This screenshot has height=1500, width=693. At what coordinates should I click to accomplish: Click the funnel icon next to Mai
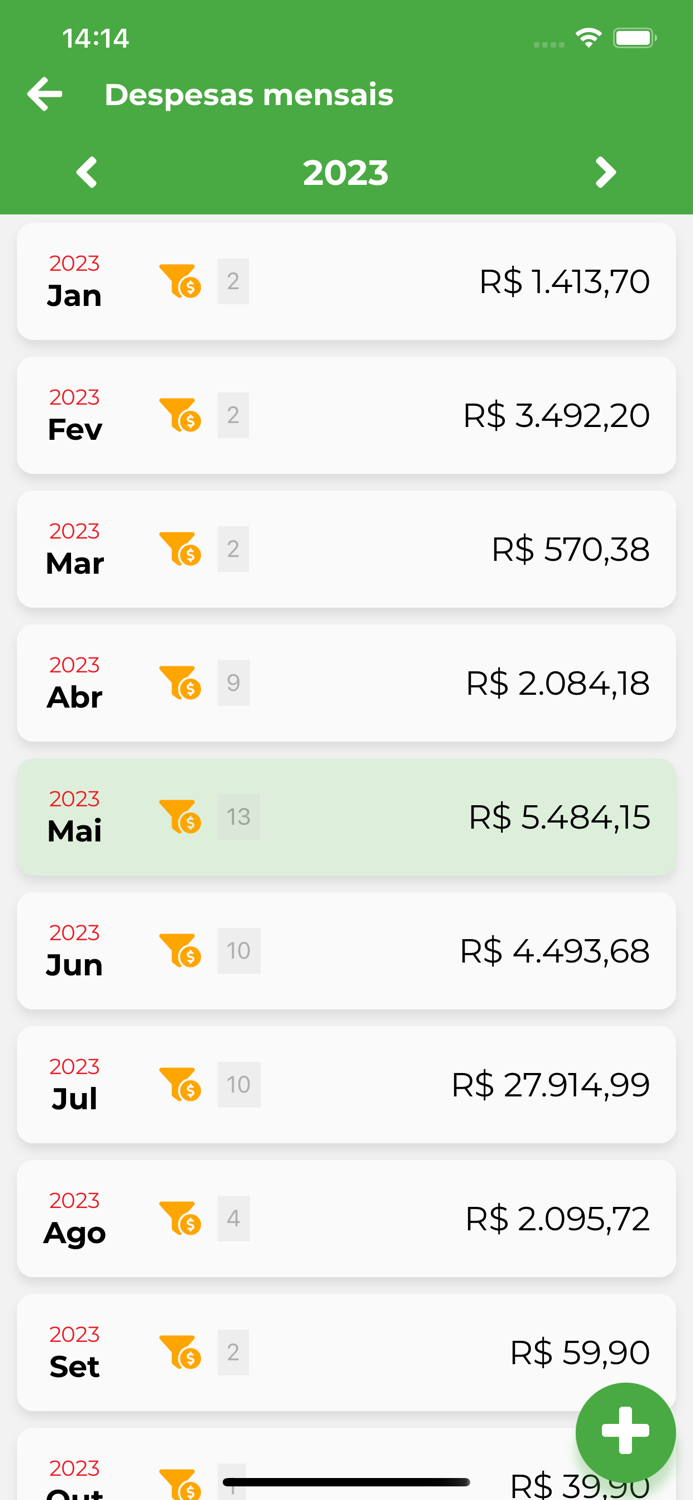coord(179,817)
